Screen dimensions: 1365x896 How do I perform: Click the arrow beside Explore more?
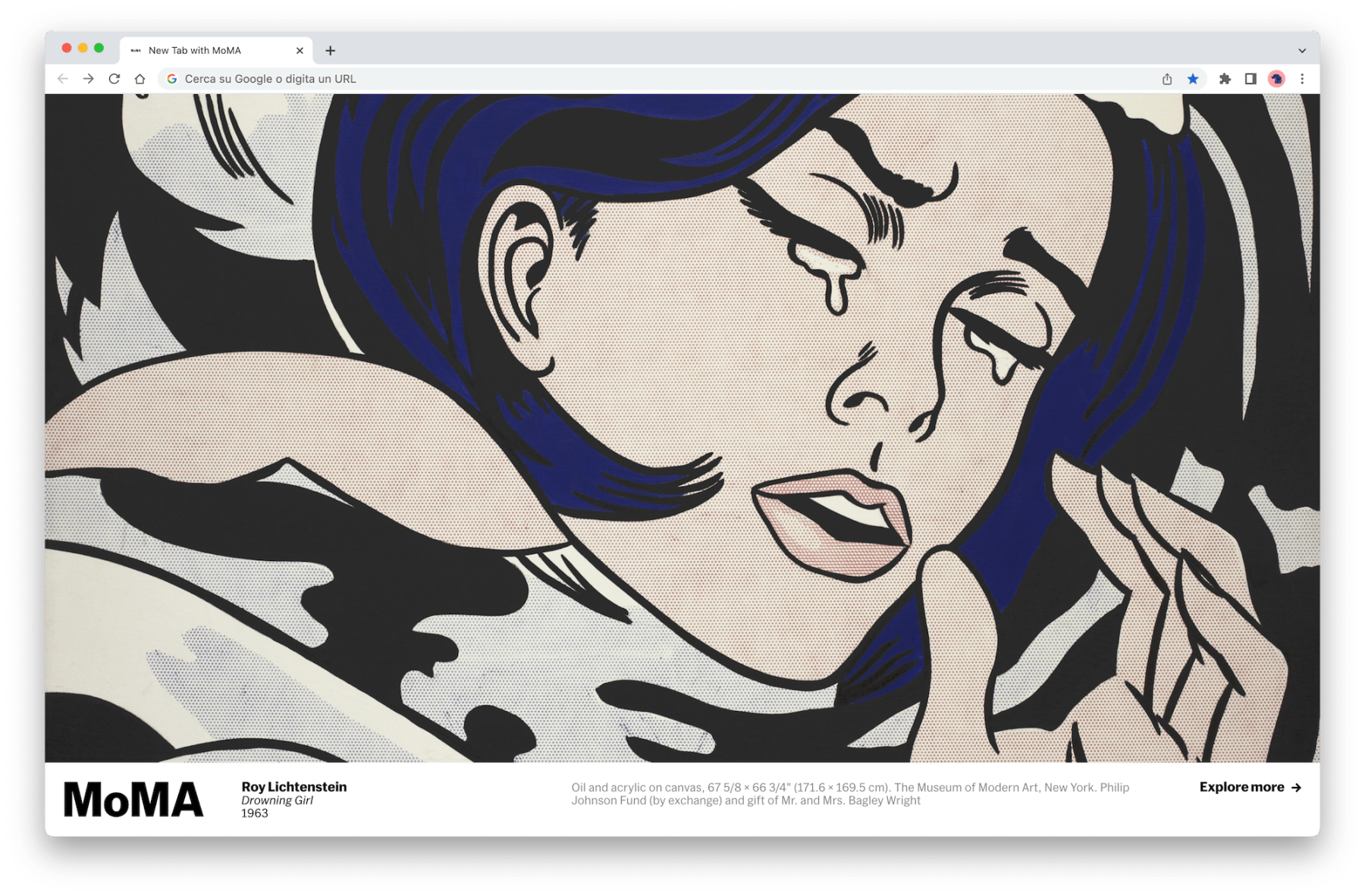click(1297, 788)
